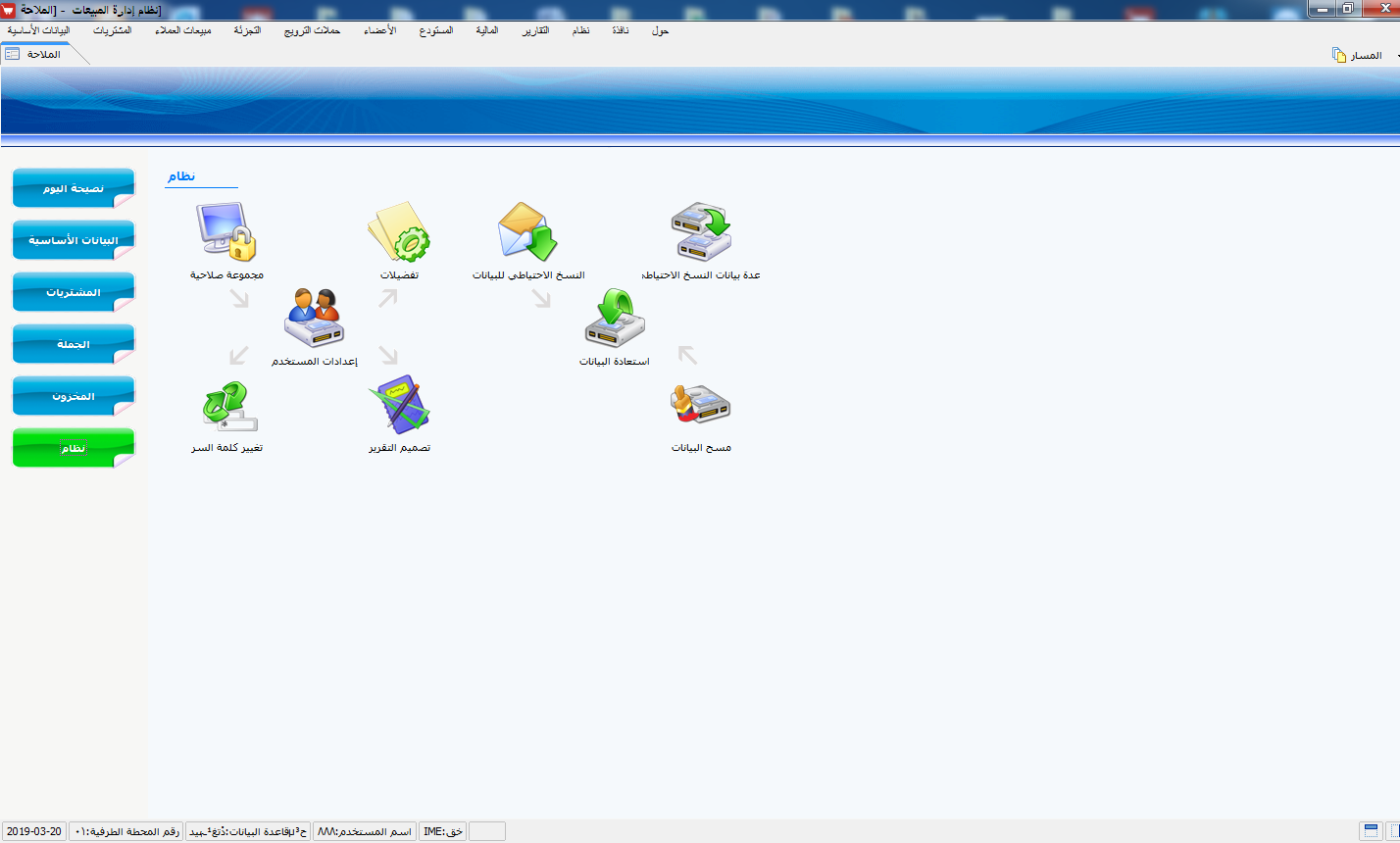
Task: Click the مسح البيانات clear data icon
Action: coord(701,404)
